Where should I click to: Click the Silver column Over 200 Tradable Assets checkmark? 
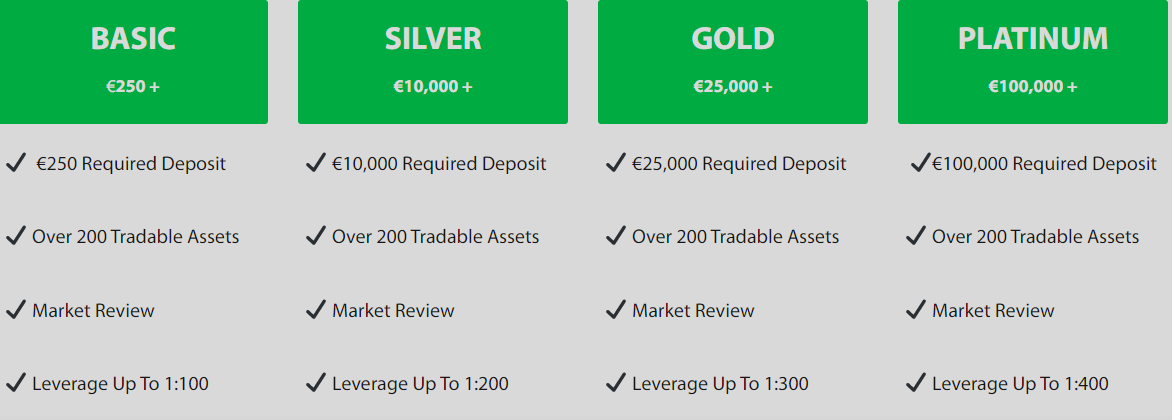(x=316, y=236)
